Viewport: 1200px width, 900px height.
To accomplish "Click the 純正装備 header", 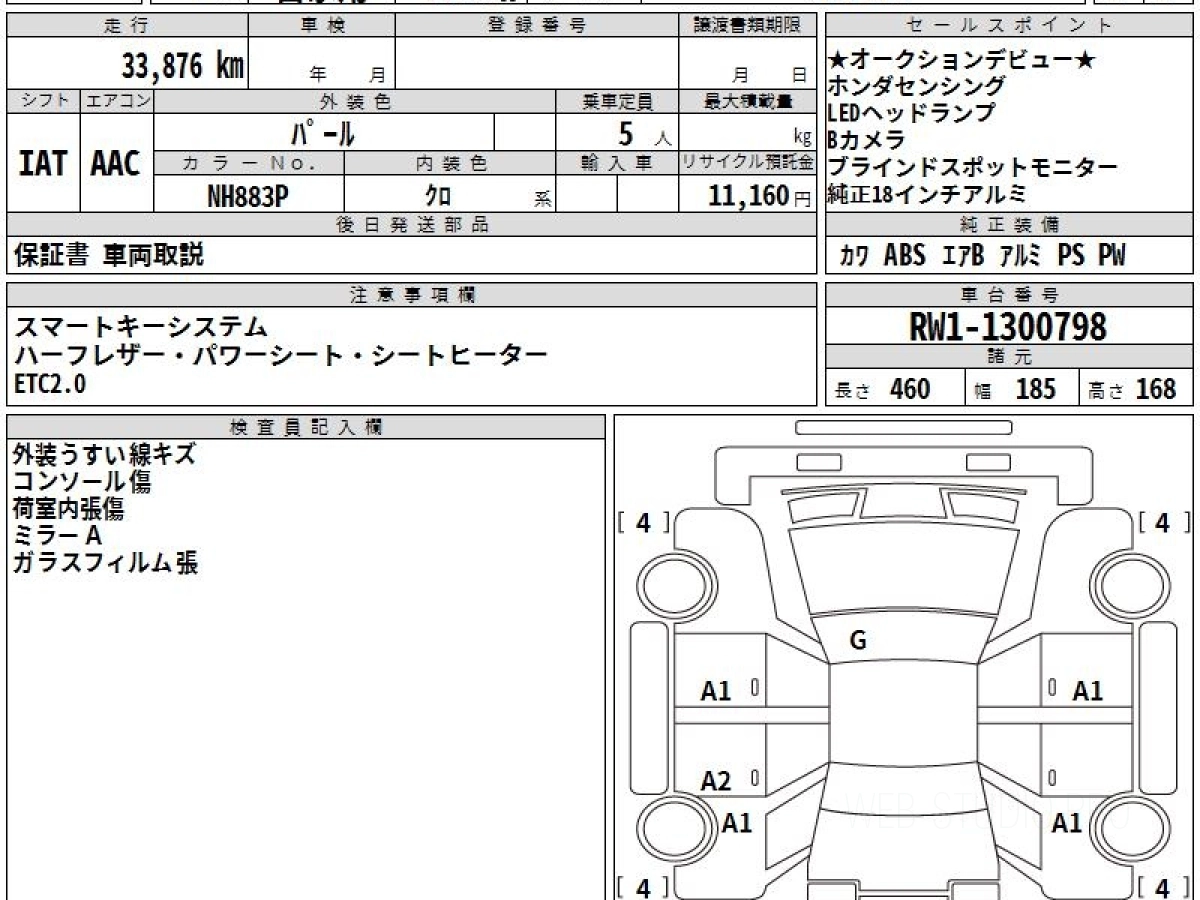I will (x=1009, y=225).
